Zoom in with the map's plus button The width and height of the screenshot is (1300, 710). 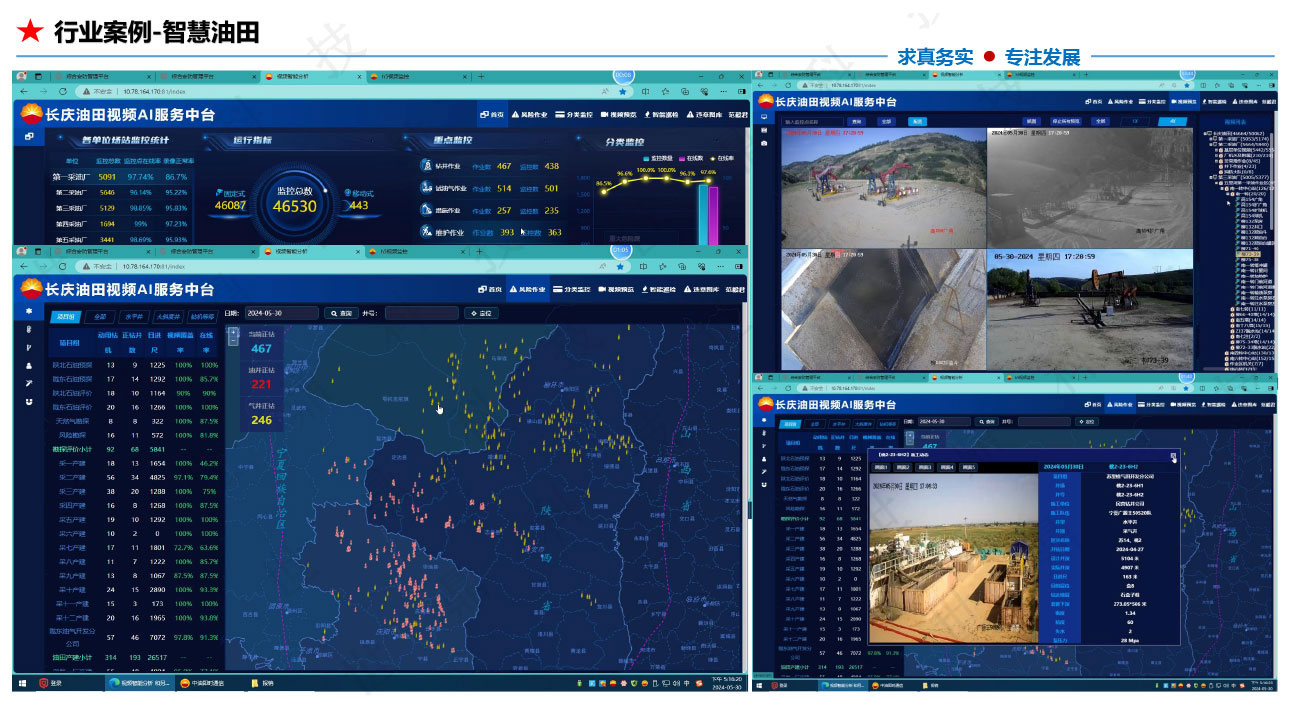pyautogui.click(x=233, y=330)
